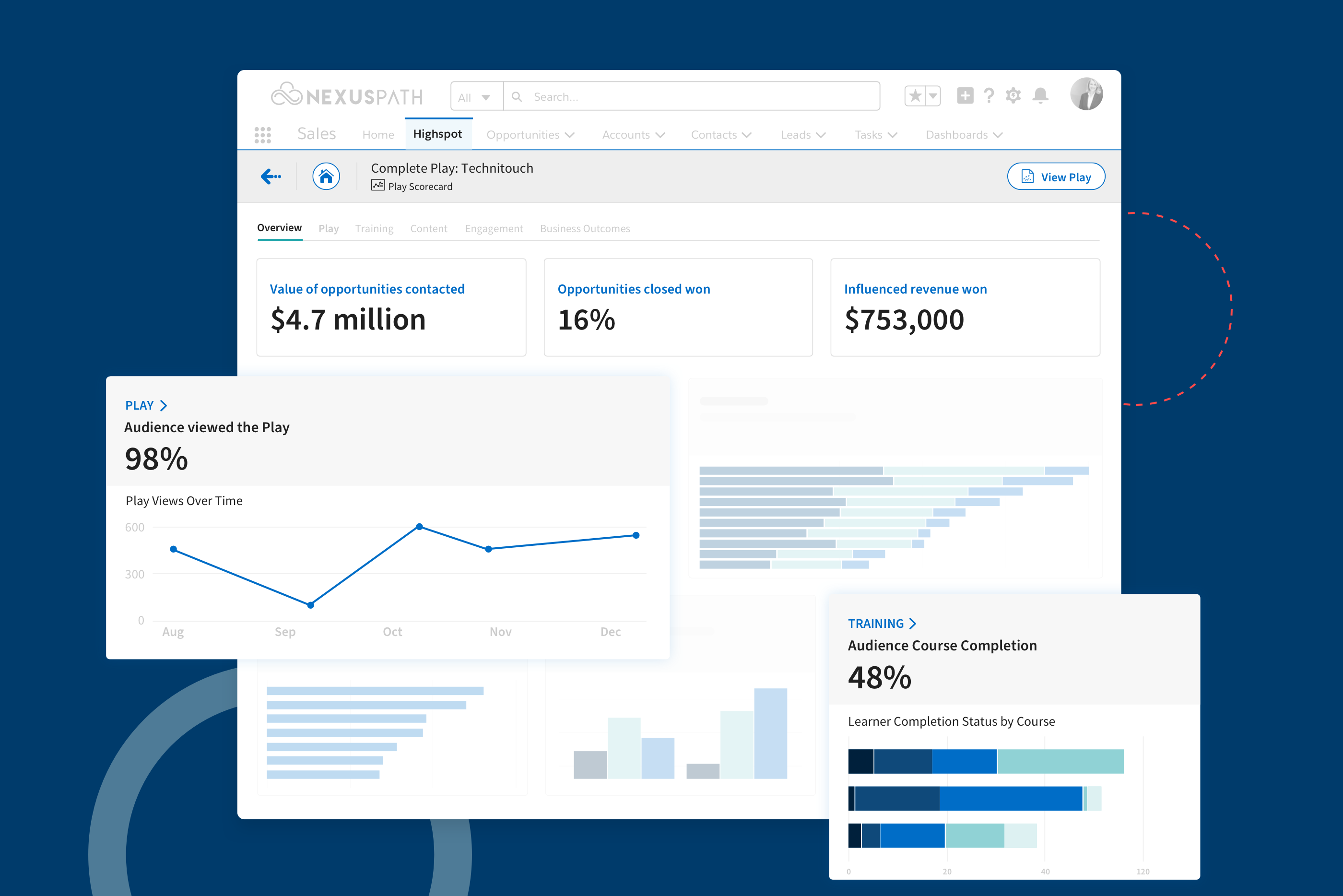Click the global add new record icon

tap(965, 95)
